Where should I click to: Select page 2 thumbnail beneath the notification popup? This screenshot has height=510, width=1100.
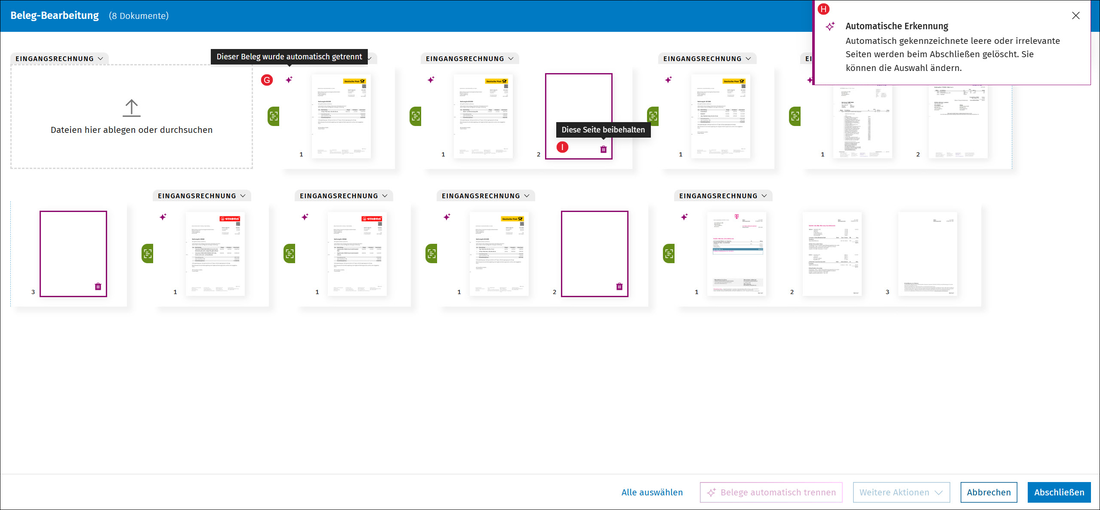pyautogui.click(x=958, y=121)
